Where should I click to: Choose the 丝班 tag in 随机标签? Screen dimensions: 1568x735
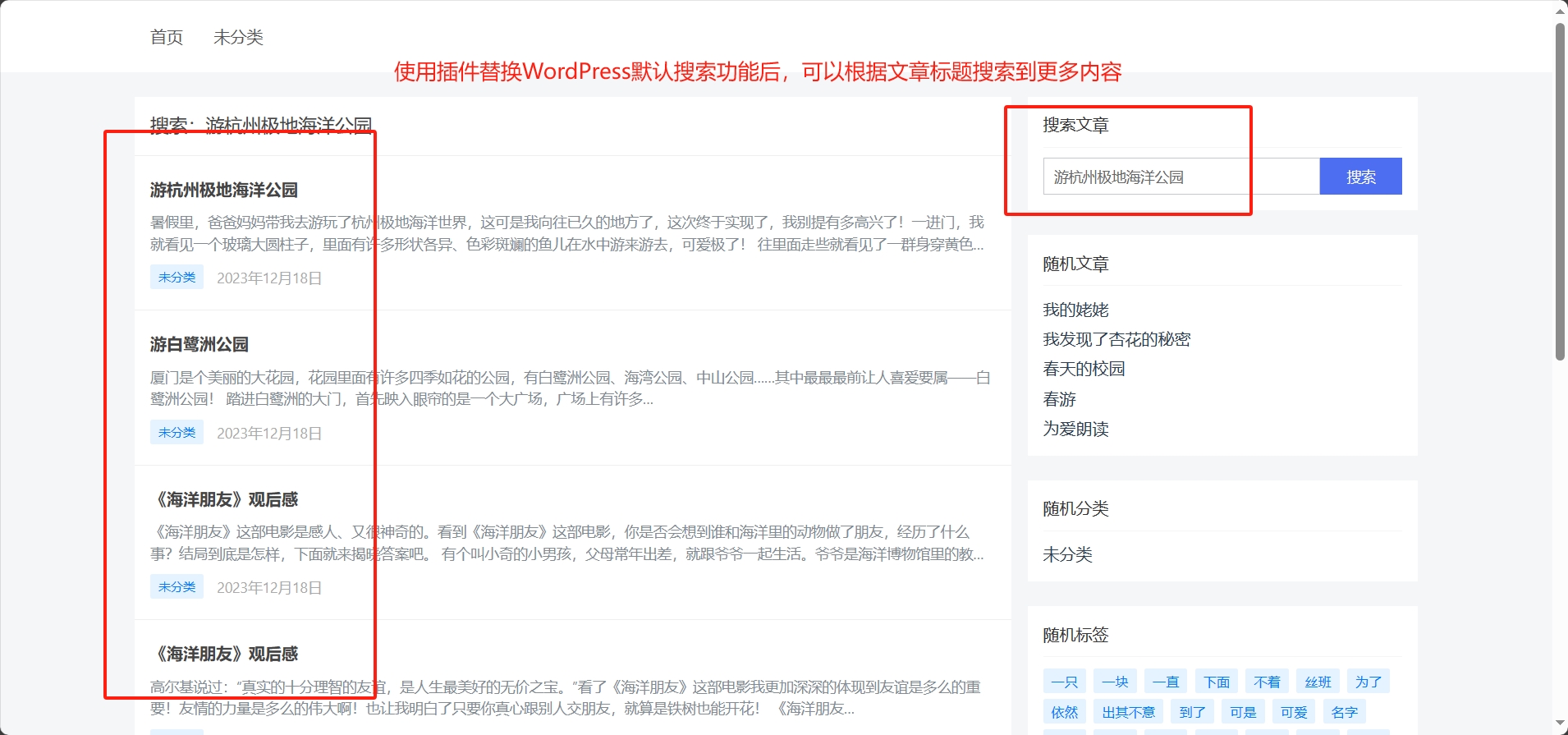click(x=1318, y=682)
